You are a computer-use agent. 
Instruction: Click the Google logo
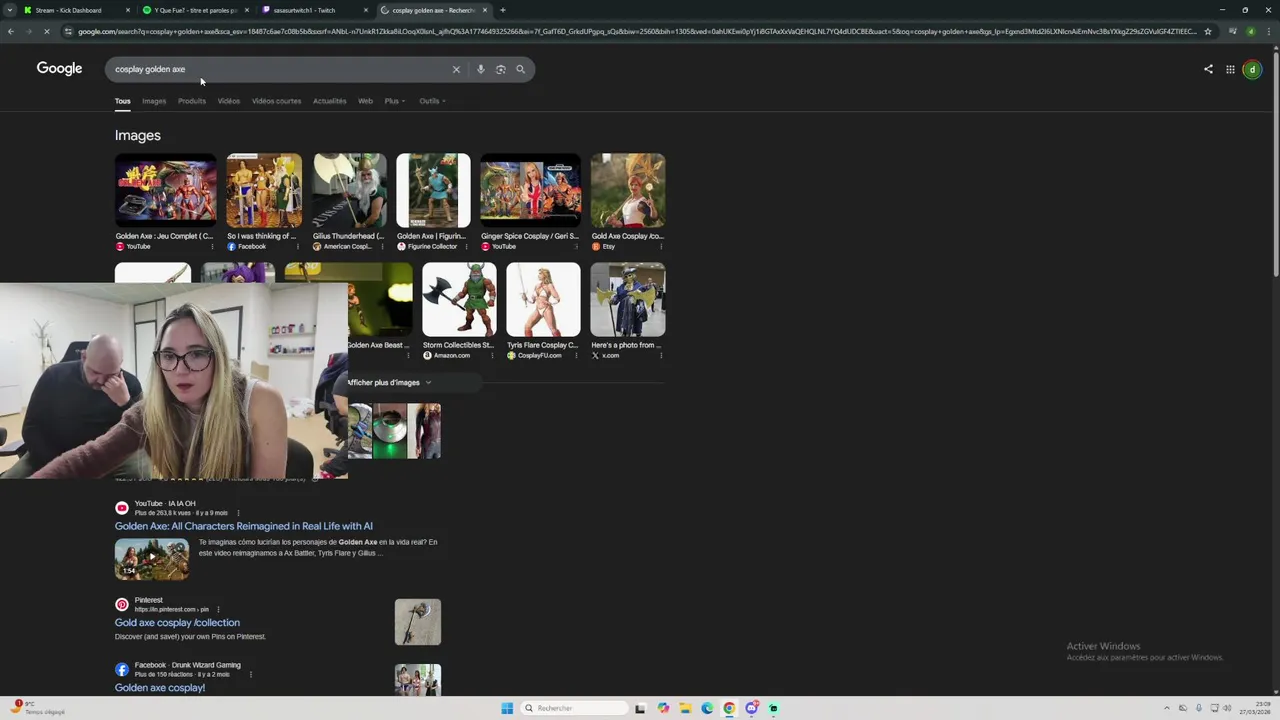click(59, 68)
